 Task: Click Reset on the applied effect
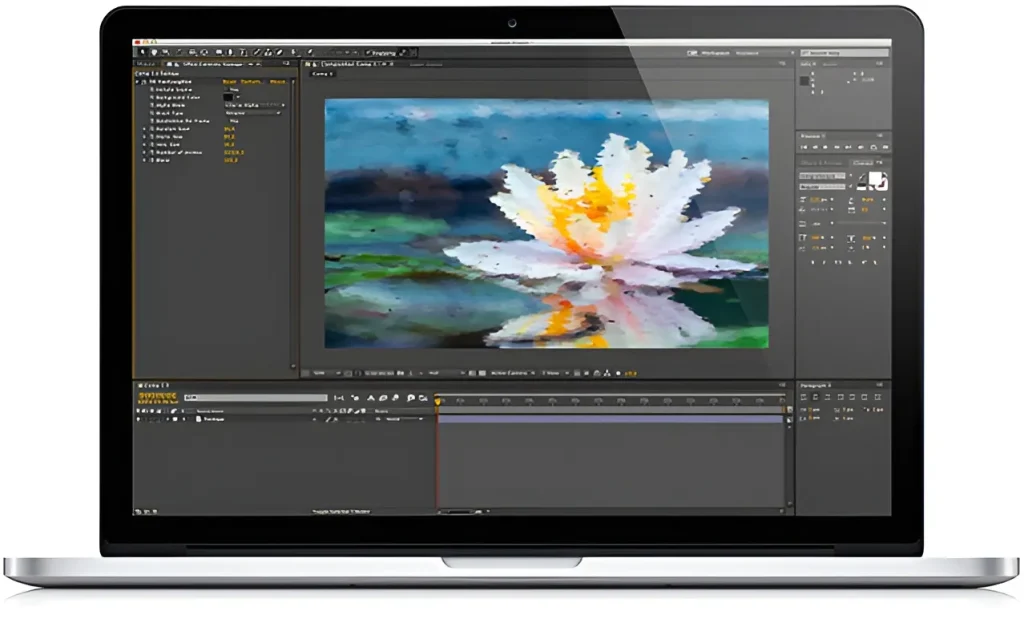pos(229,82)
